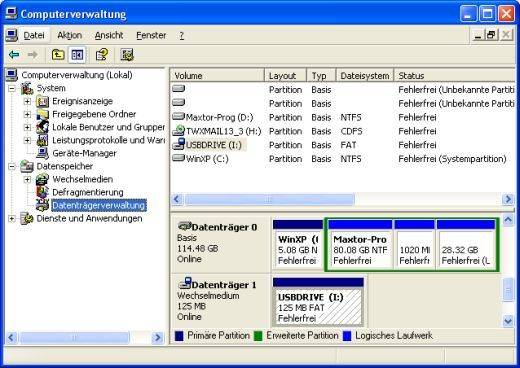Click Defragmentierung icon
Image resolution: width=520 pixels, height=368 pixels.
coord(42,192)
